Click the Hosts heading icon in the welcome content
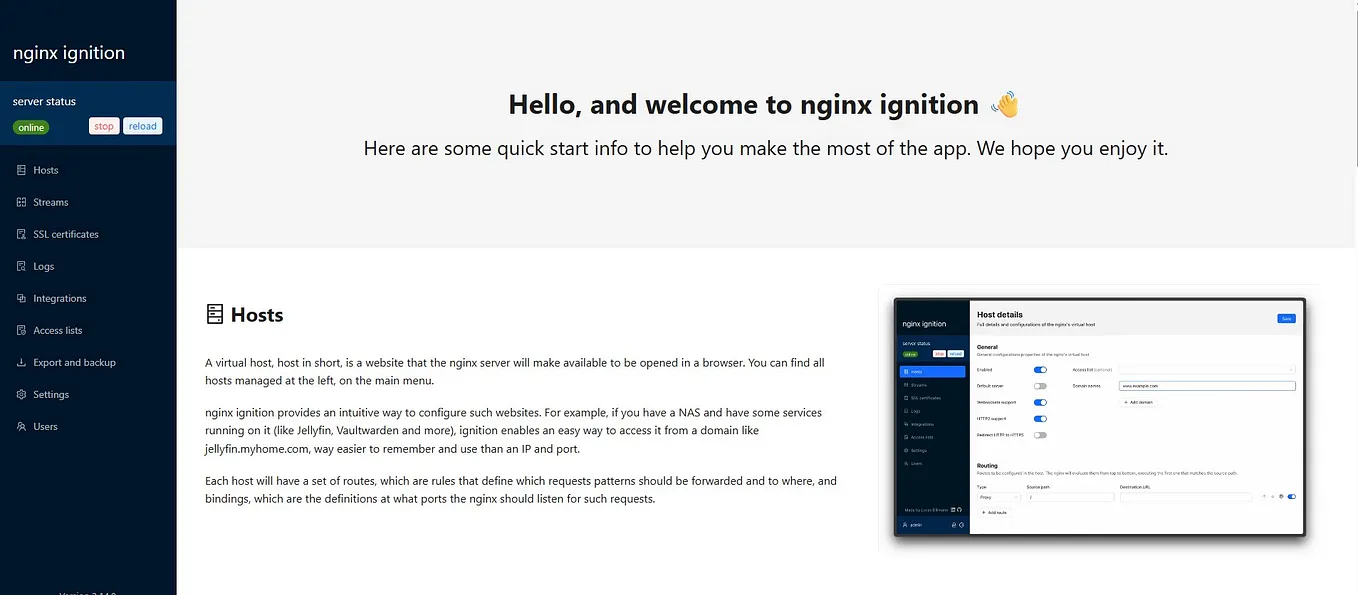This screenshot has height=595, width=1358. click(x=214, y=313)
